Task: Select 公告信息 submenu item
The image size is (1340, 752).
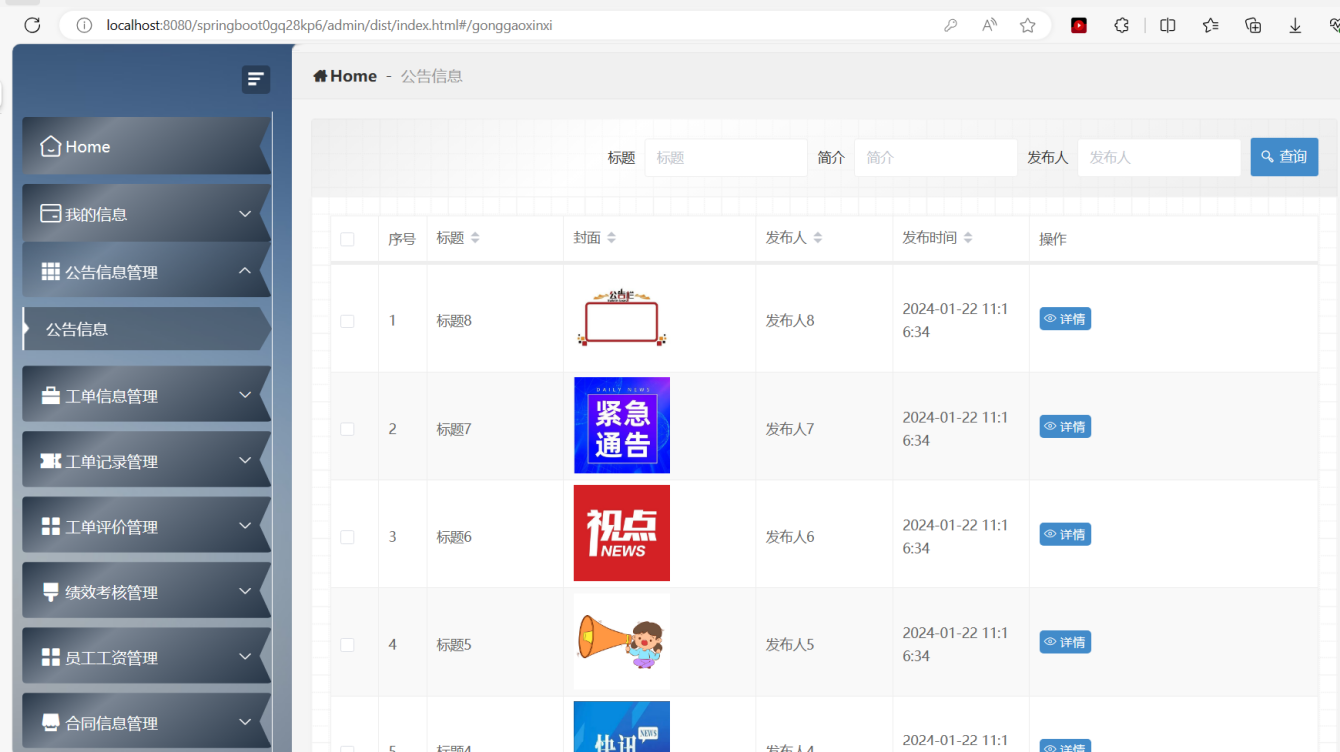Action: click(146, 329)
